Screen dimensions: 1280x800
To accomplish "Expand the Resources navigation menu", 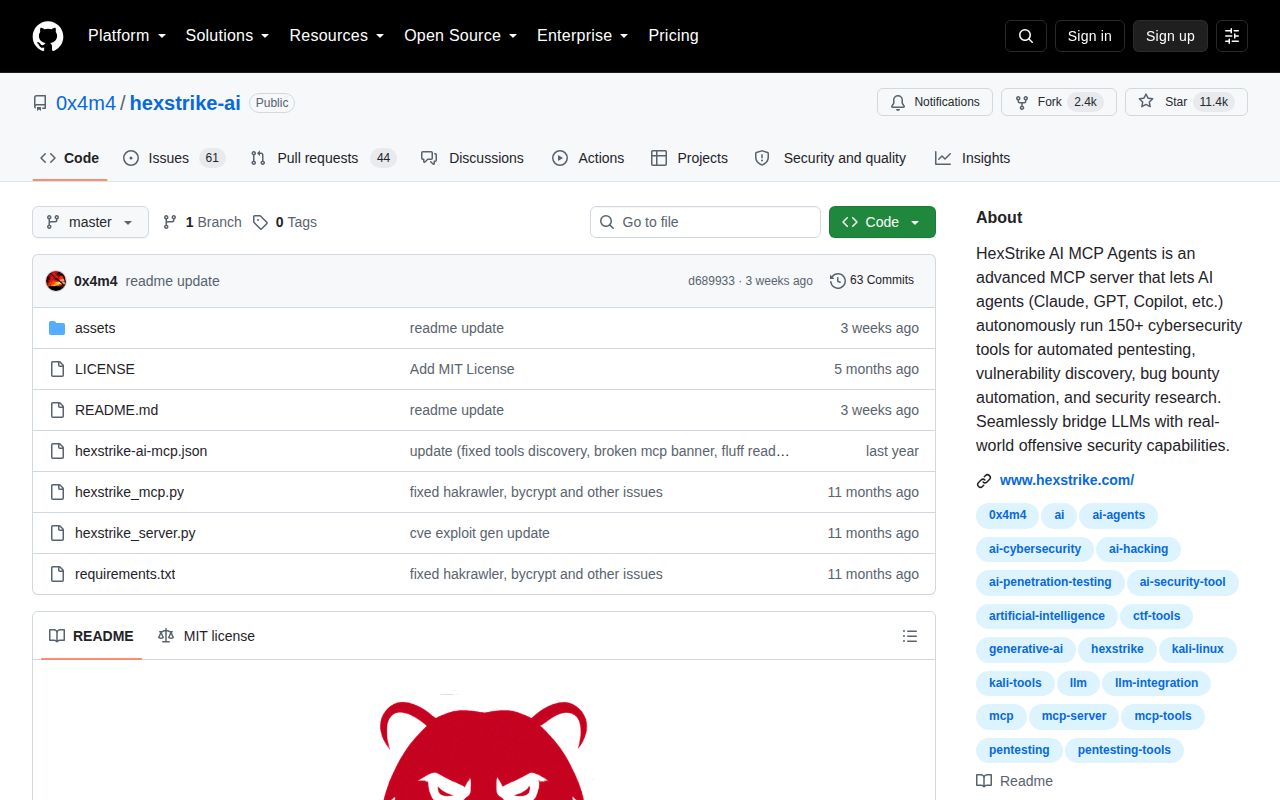I will (x=337, y=36).
